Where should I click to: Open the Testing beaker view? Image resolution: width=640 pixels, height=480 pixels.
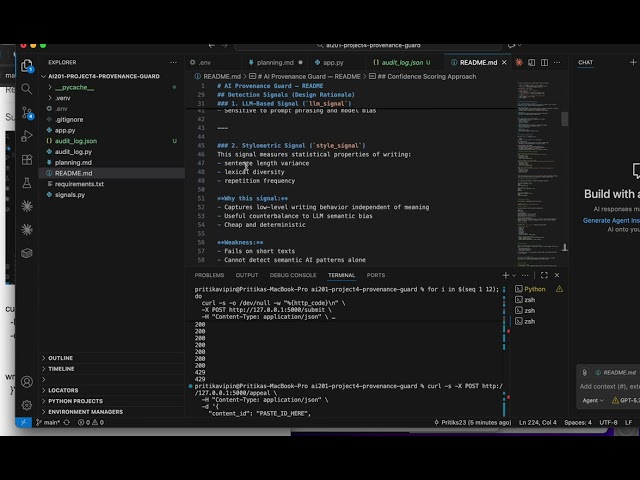pyautogui.click(x=27, y=183)
